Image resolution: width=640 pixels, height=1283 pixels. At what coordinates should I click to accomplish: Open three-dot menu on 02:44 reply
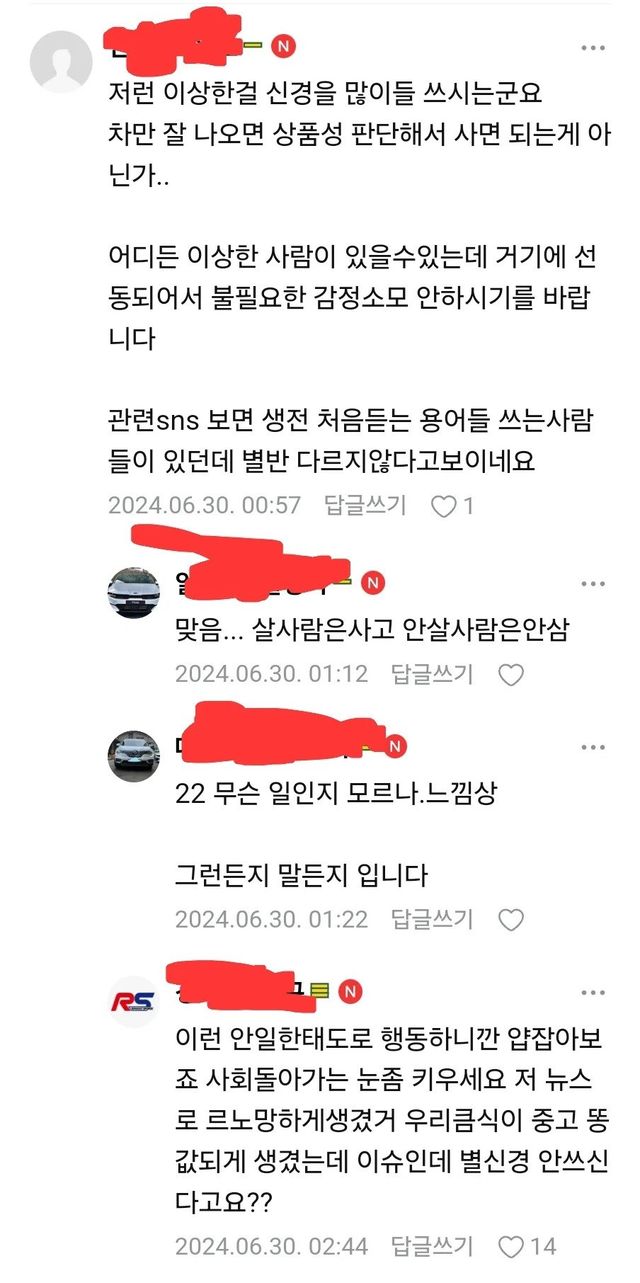pos(593,991)
